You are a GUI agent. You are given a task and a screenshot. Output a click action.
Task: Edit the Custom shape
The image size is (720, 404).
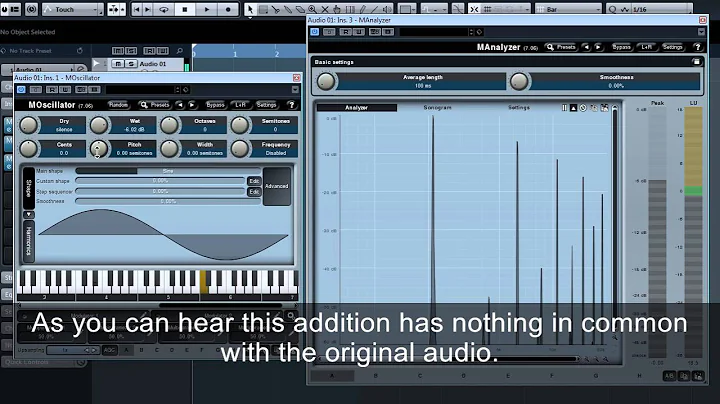click(254, 181)
